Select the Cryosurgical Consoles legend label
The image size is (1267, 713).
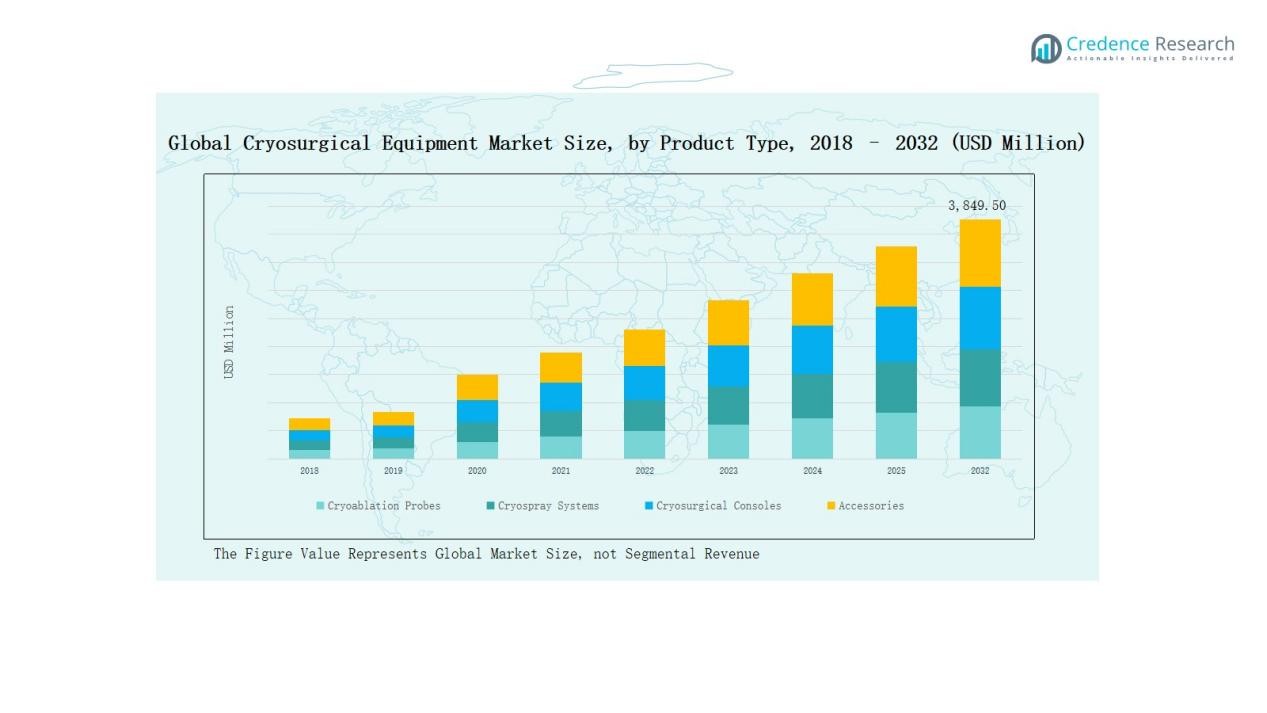coord(718,506)
